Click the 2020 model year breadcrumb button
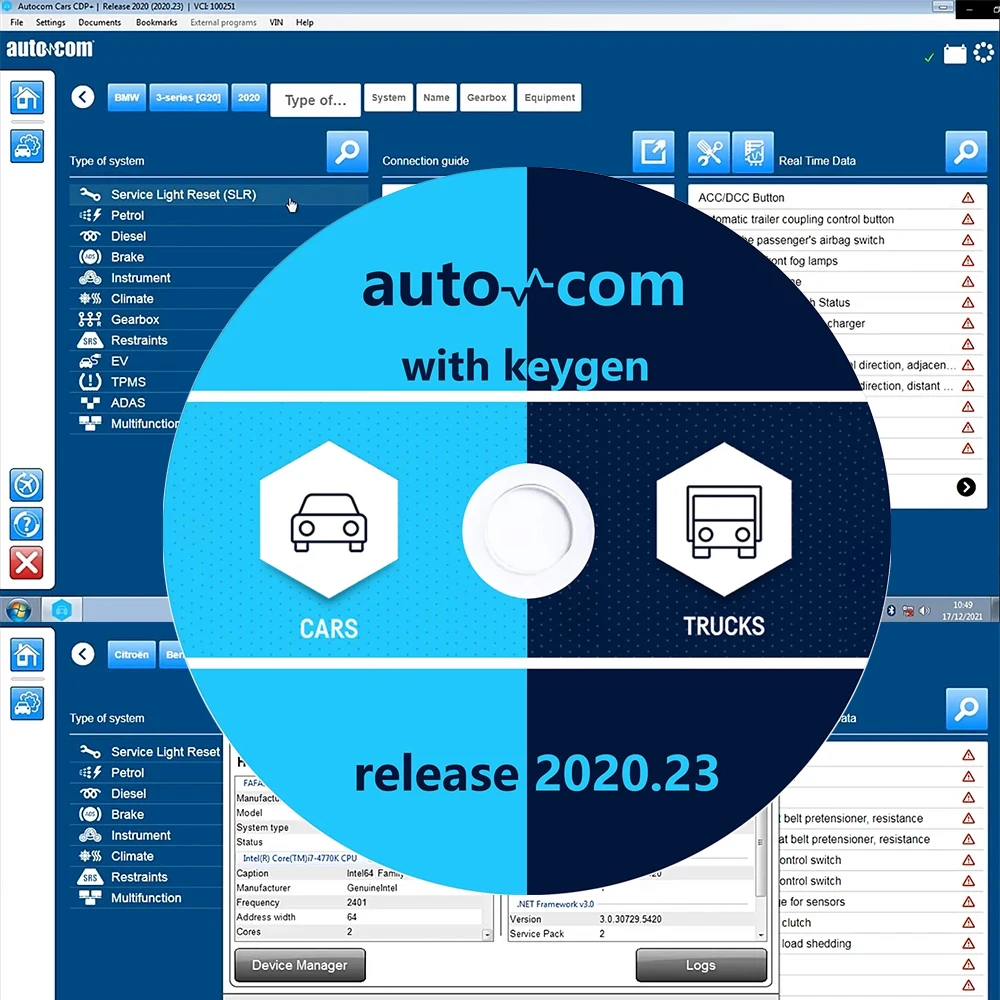Image resolution: width=1000 pixels, height=1000 pixels. pyautogui.click(x=249, y=98)
